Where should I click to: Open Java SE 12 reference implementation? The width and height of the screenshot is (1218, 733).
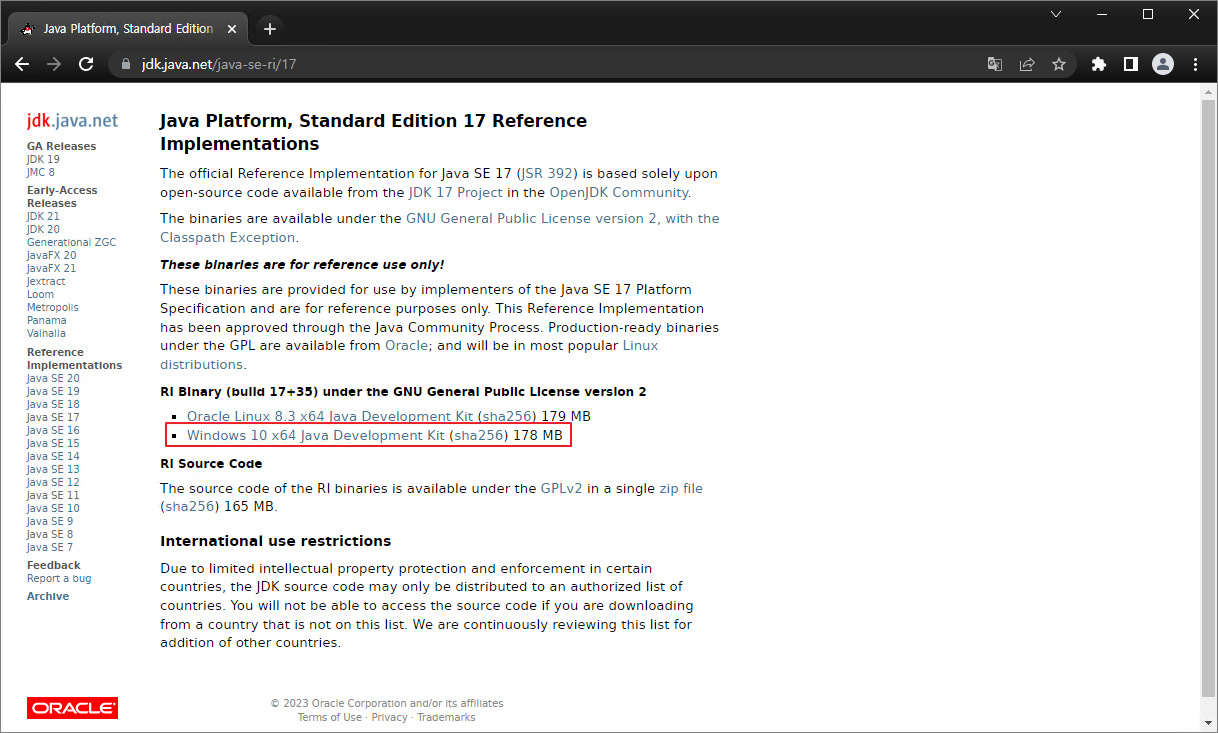[53, 482]
